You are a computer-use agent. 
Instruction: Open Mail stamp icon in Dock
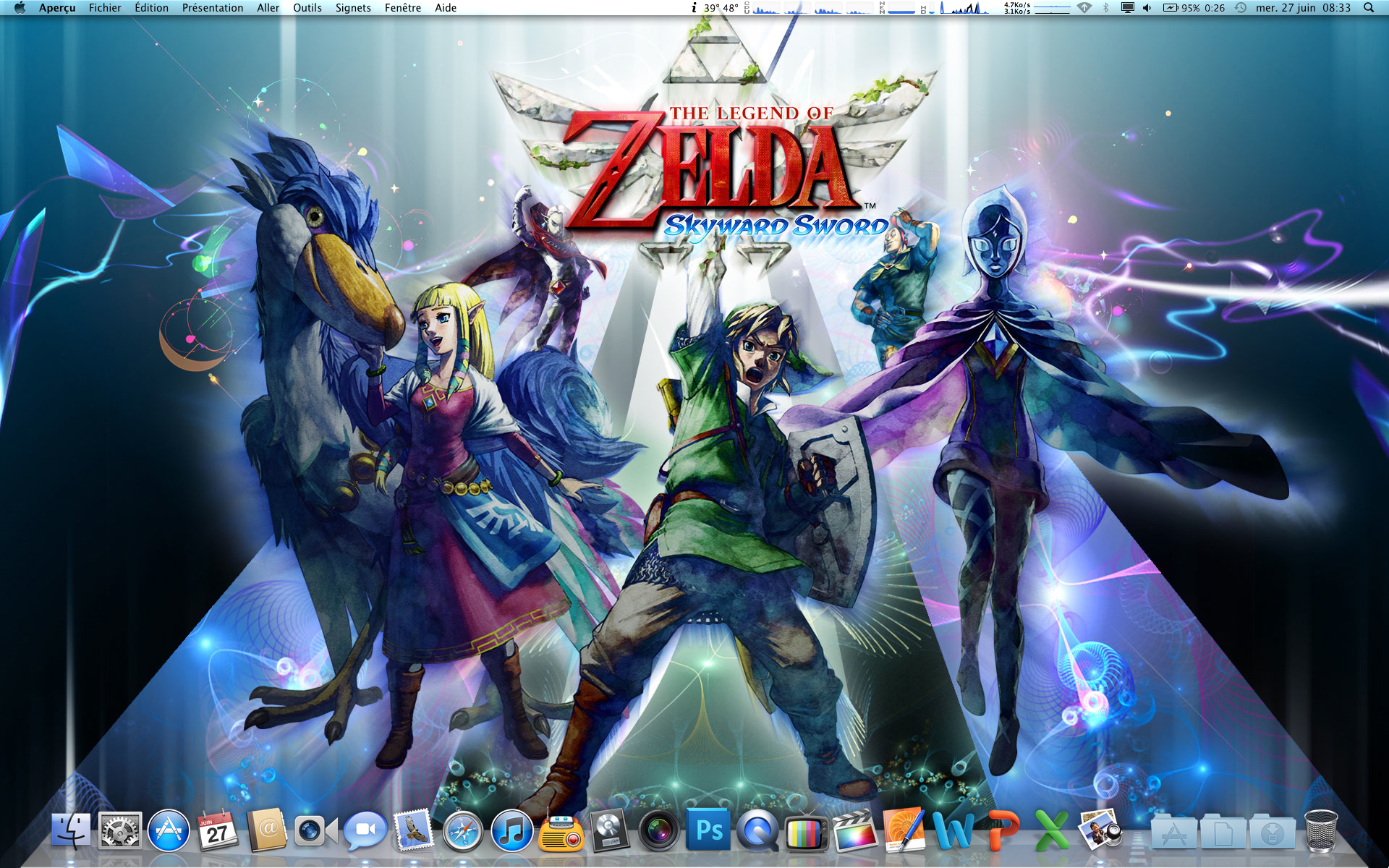click(x=414, y=830)
